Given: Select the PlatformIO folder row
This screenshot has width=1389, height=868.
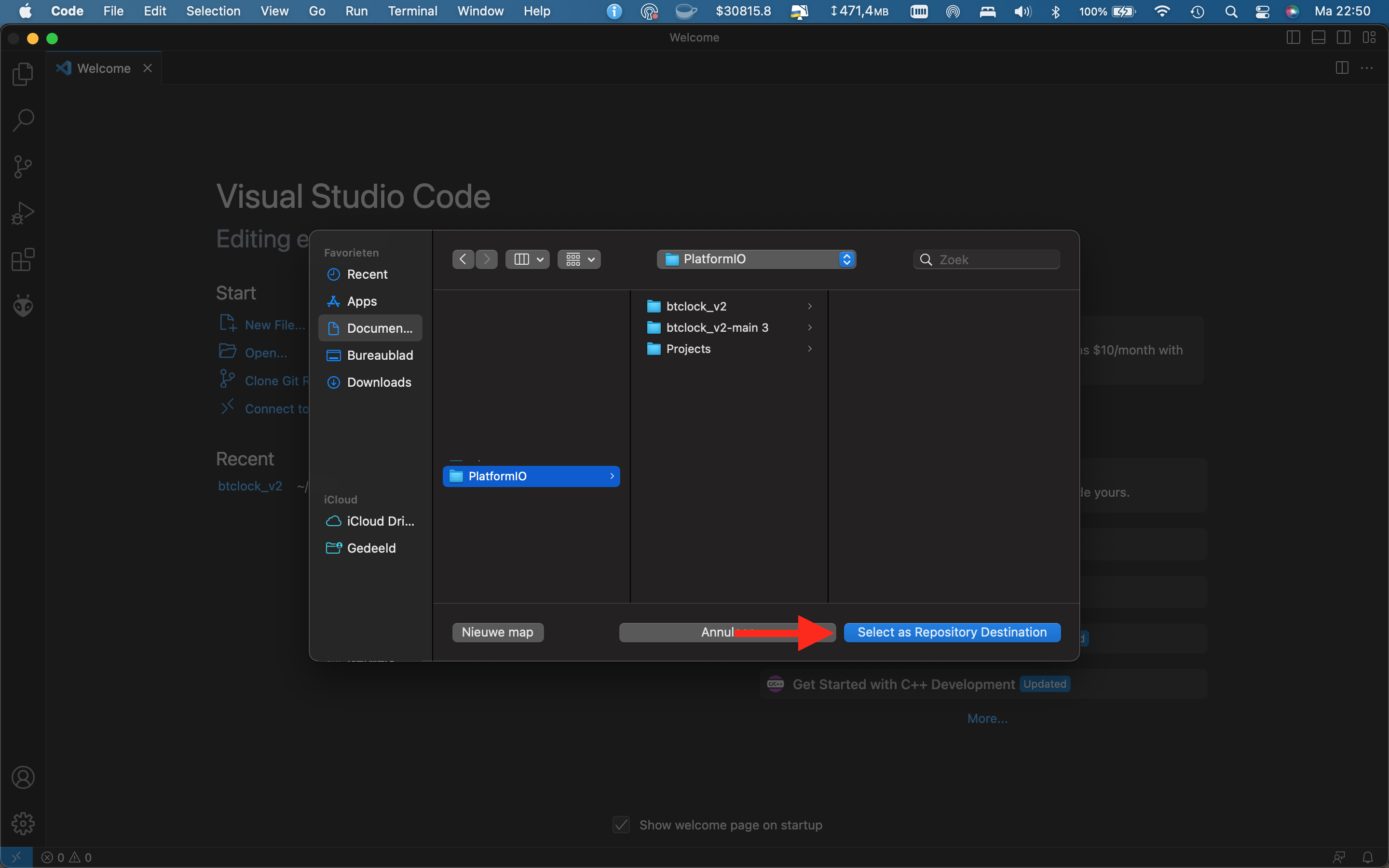Looking at the screenshot, I should coord(531,476).
